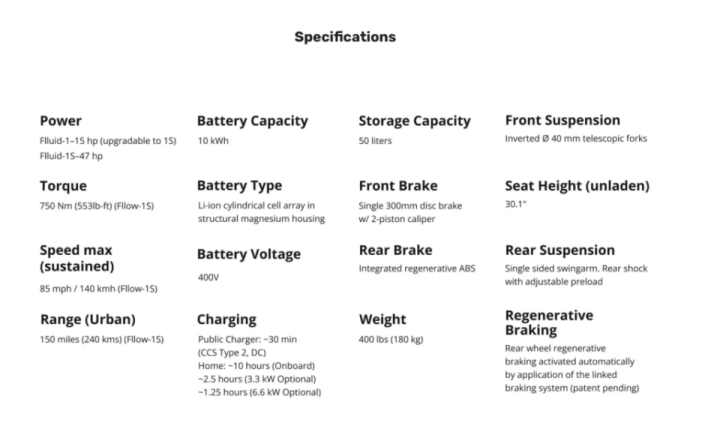The height and width of the screenshot is (444, 720).
Task: Click the Battery Voltage 400V value
Action: (208, 277)
